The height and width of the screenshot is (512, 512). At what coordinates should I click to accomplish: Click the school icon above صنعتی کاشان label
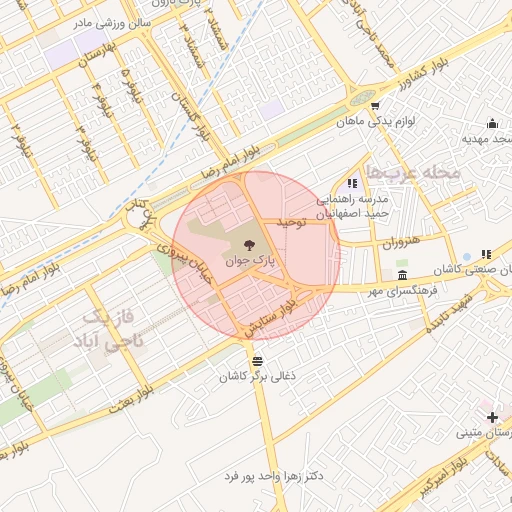[x=487, y=254]
